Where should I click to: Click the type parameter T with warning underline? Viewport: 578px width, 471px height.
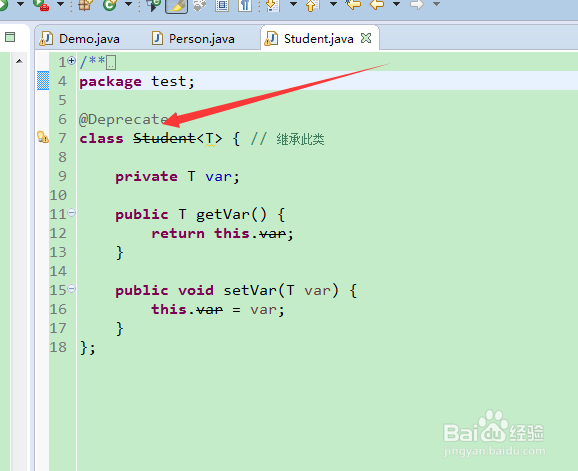210,139
